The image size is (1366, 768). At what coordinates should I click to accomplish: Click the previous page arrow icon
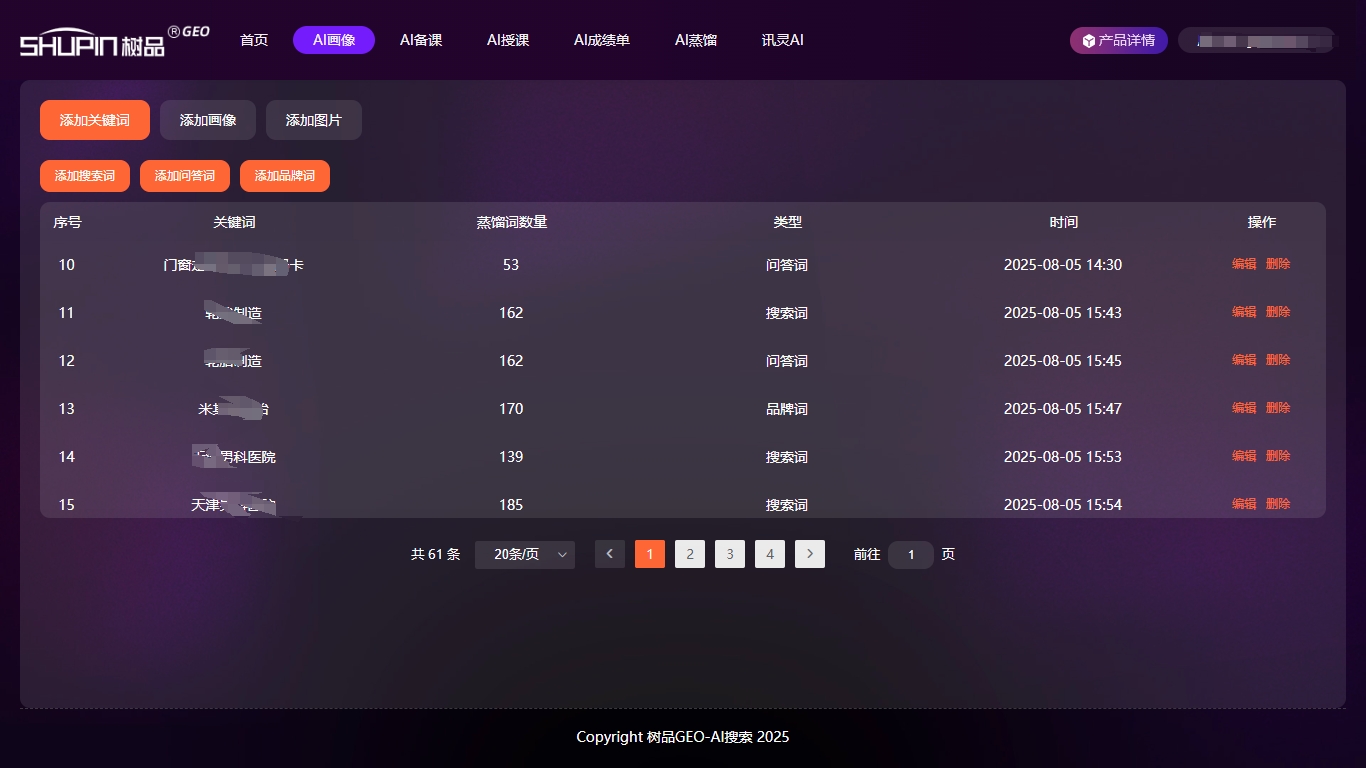tap(610, 554)
